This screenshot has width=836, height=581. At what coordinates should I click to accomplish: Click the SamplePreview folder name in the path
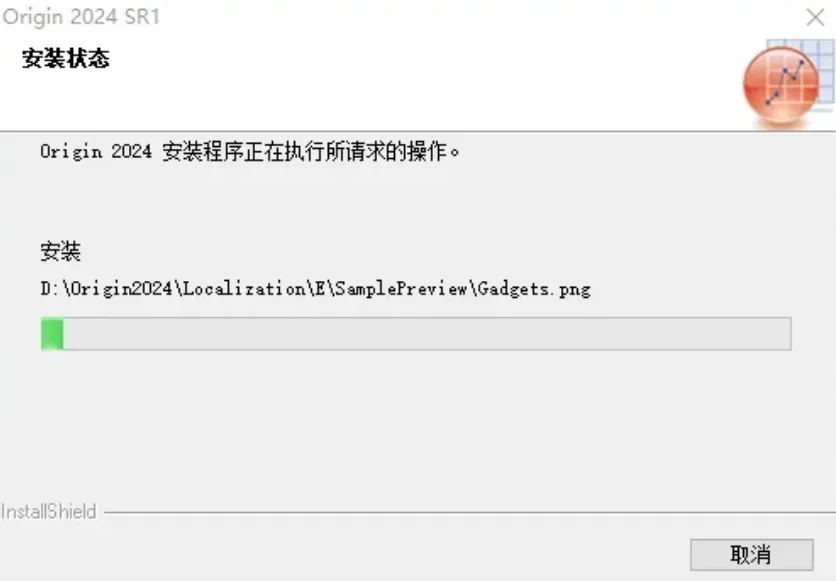click(401, 289)
